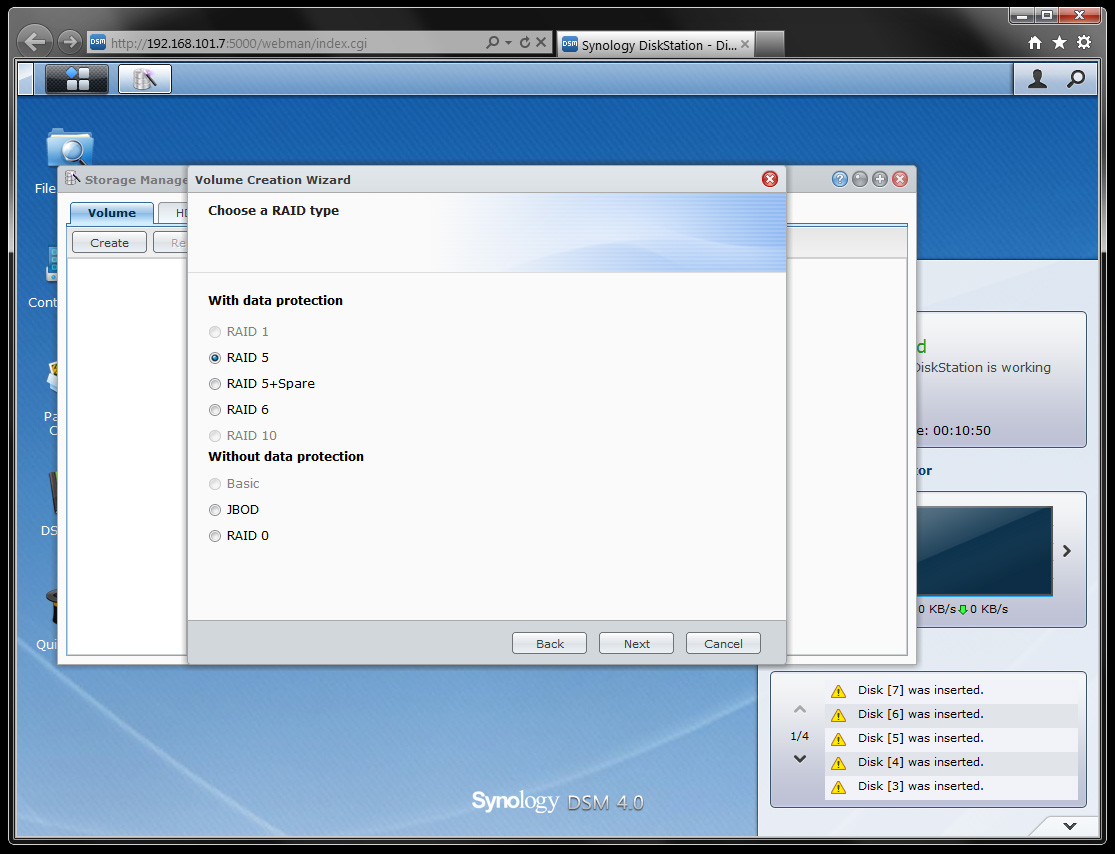Click warning icon for Disk [4] notification
The width and height of the screenshot is (1115, 854).
[x=838, y=763]
